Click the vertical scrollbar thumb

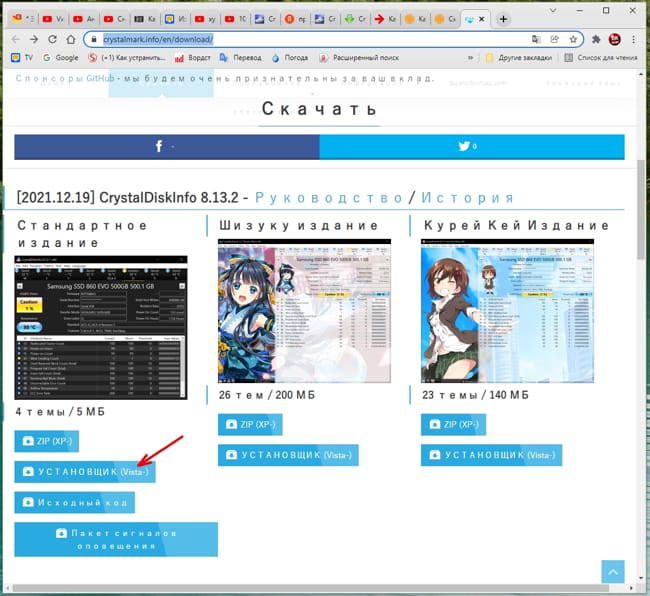tap(641, 209)
